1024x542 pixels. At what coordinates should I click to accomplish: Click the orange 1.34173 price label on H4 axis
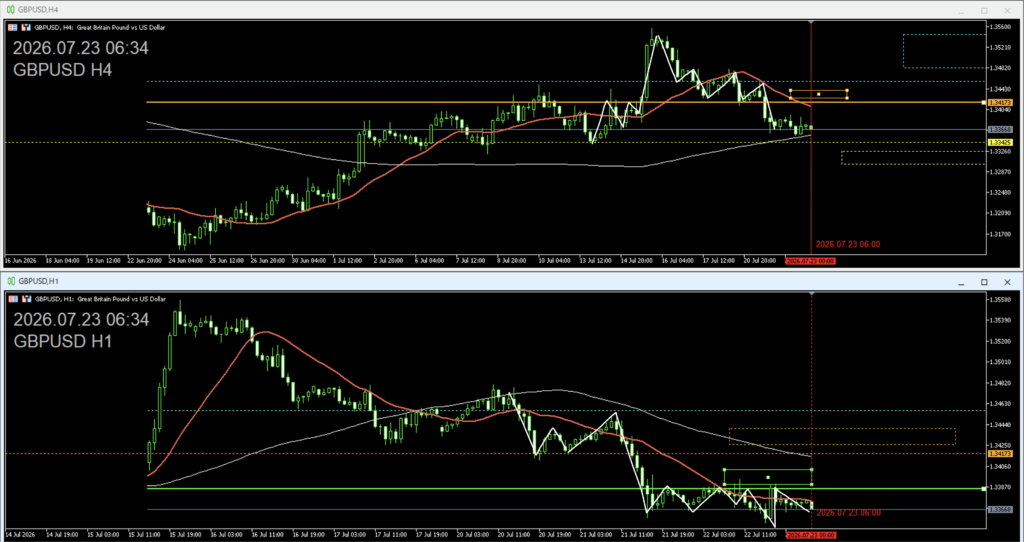click(x=1000, y=103)
